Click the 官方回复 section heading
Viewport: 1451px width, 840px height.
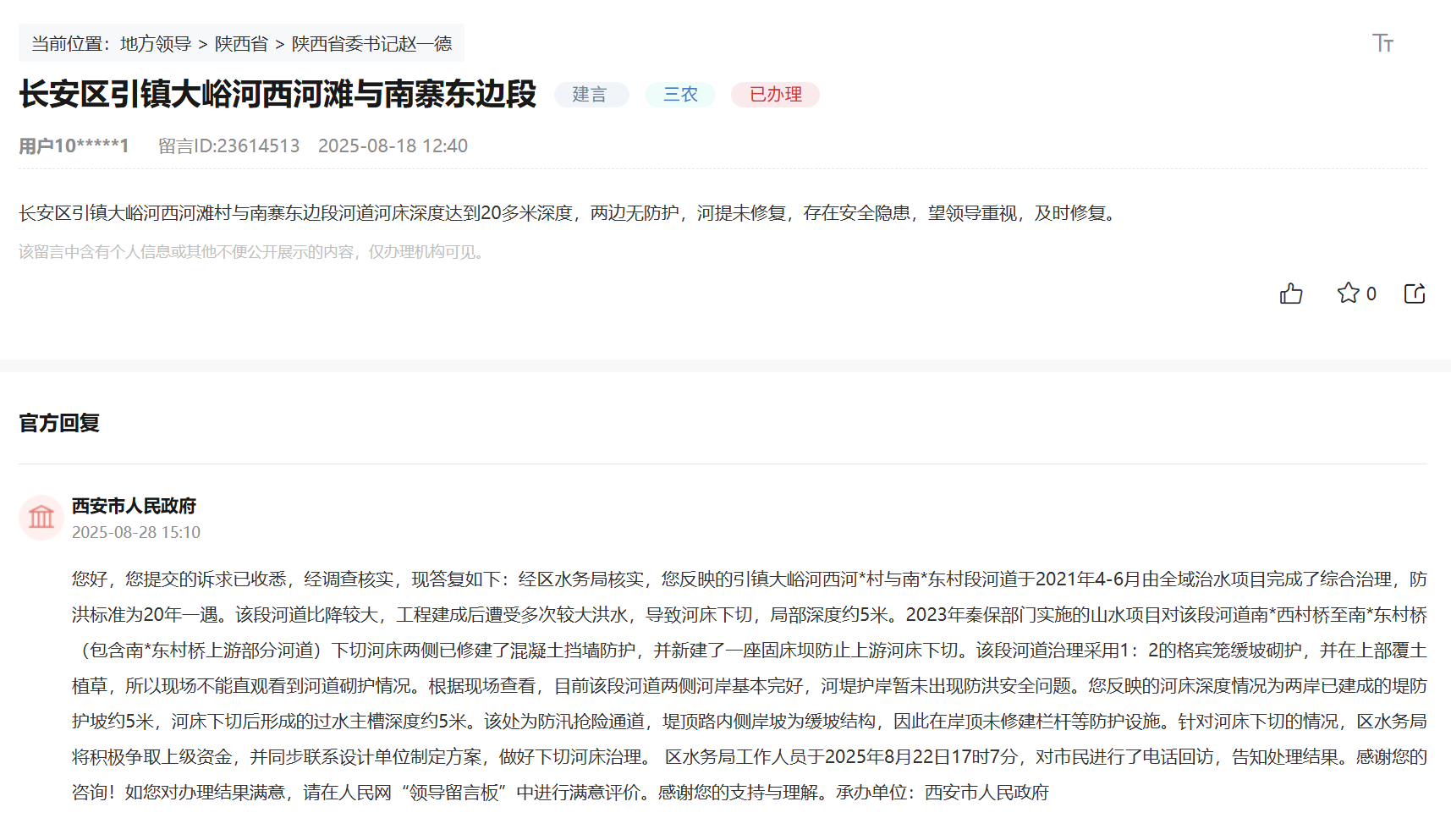58,422
